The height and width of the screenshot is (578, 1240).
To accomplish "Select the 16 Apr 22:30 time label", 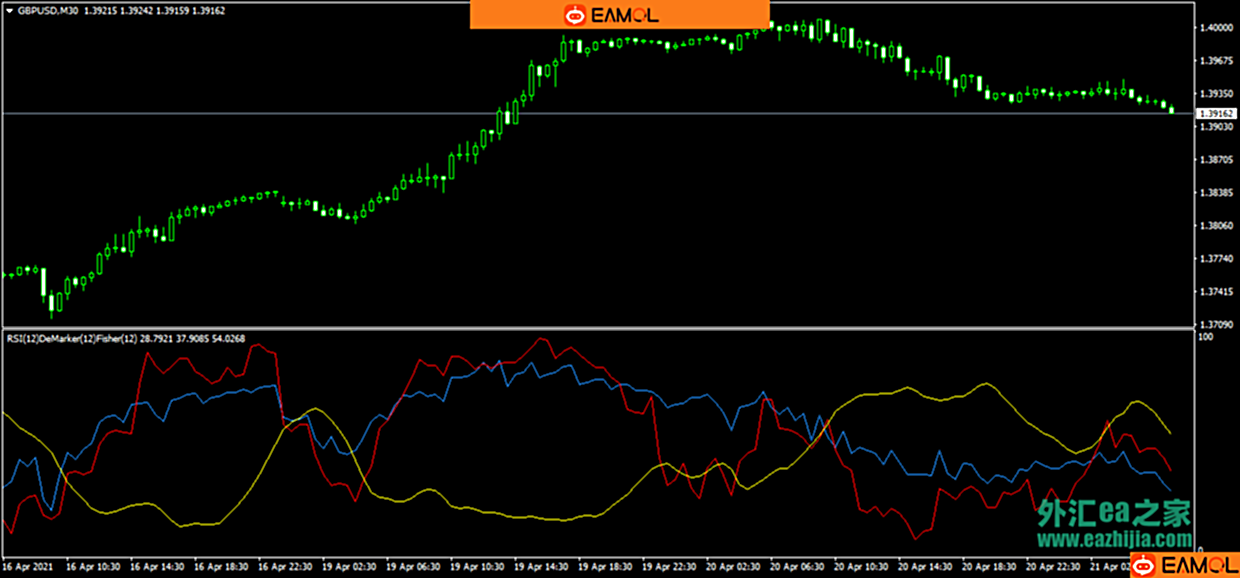I will coord(287,565).
